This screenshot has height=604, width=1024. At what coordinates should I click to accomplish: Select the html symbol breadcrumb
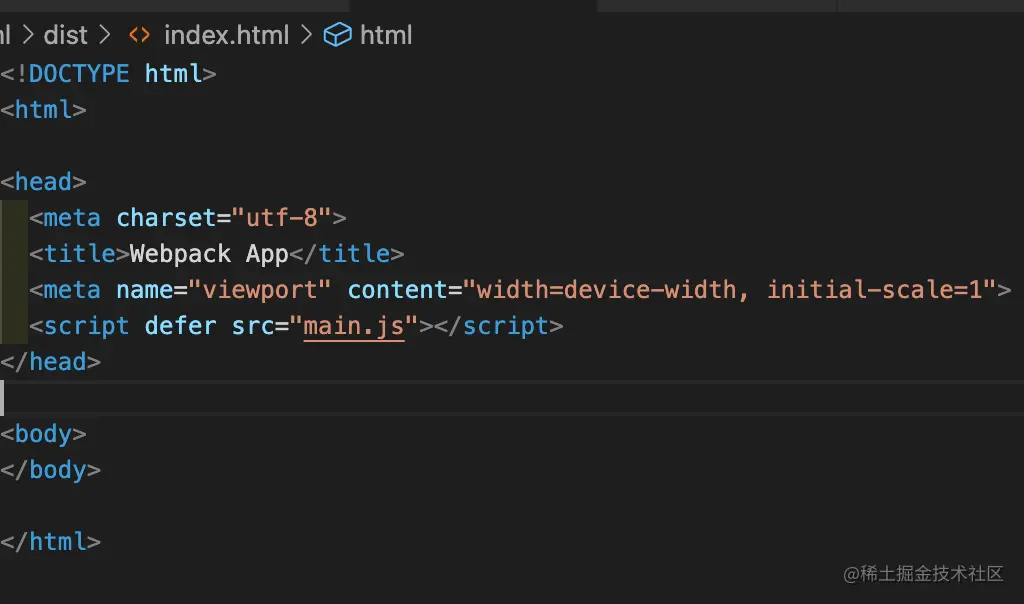[386, 36]
